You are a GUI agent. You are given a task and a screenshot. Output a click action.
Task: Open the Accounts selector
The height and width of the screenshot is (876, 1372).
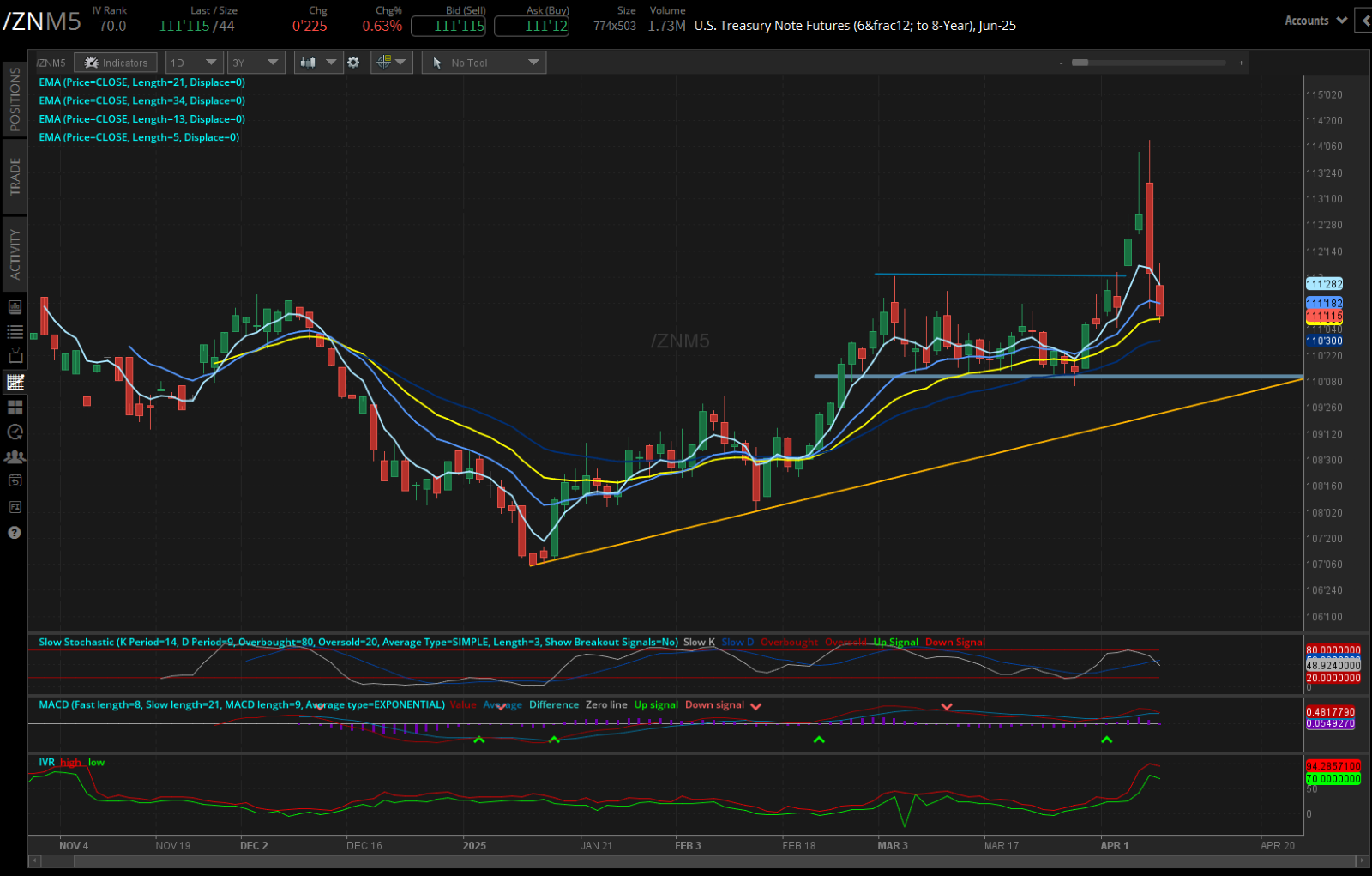1314,20
